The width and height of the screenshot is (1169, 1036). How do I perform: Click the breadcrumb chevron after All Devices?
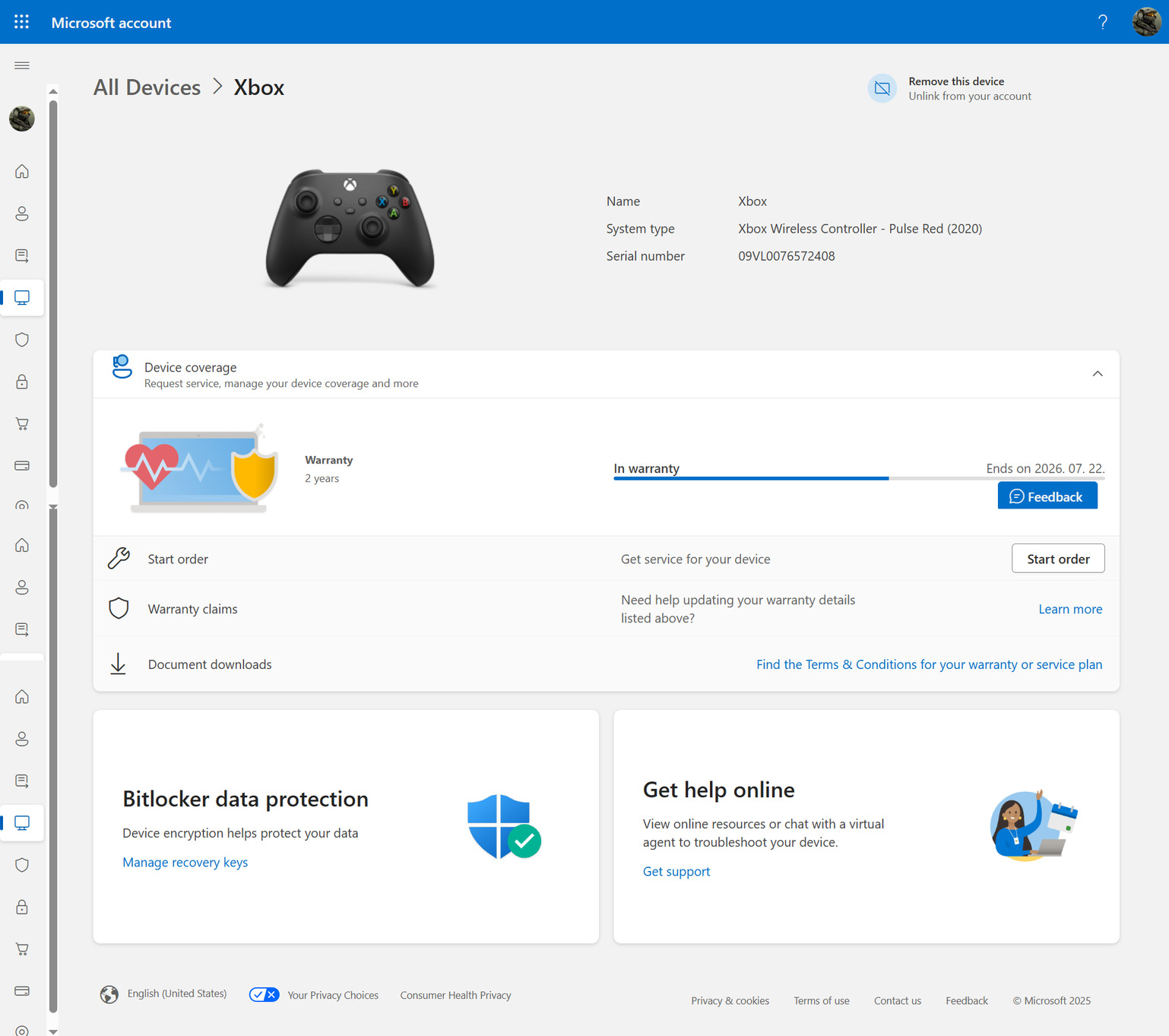coord(217,87)
